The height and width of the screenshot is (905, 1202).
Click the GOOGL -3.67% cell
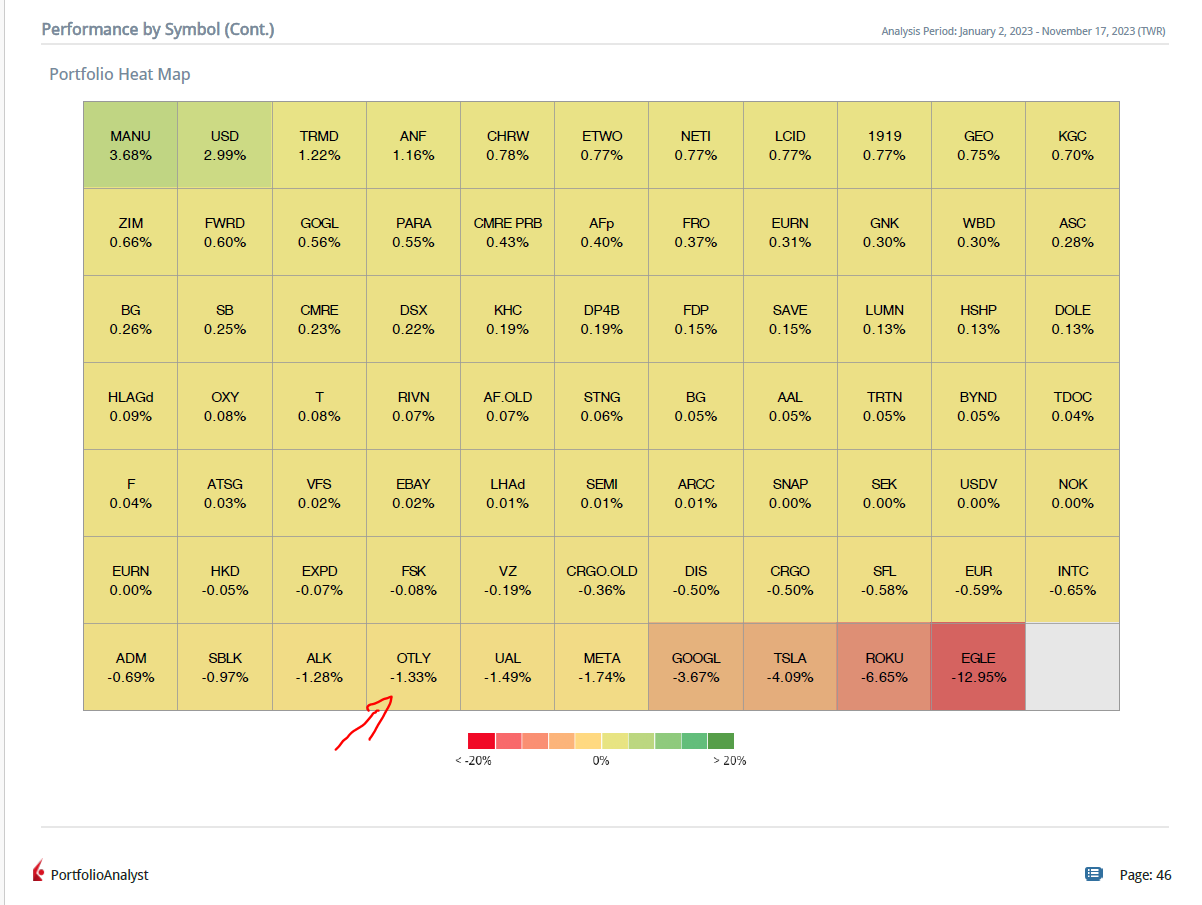tap(696, 667)
